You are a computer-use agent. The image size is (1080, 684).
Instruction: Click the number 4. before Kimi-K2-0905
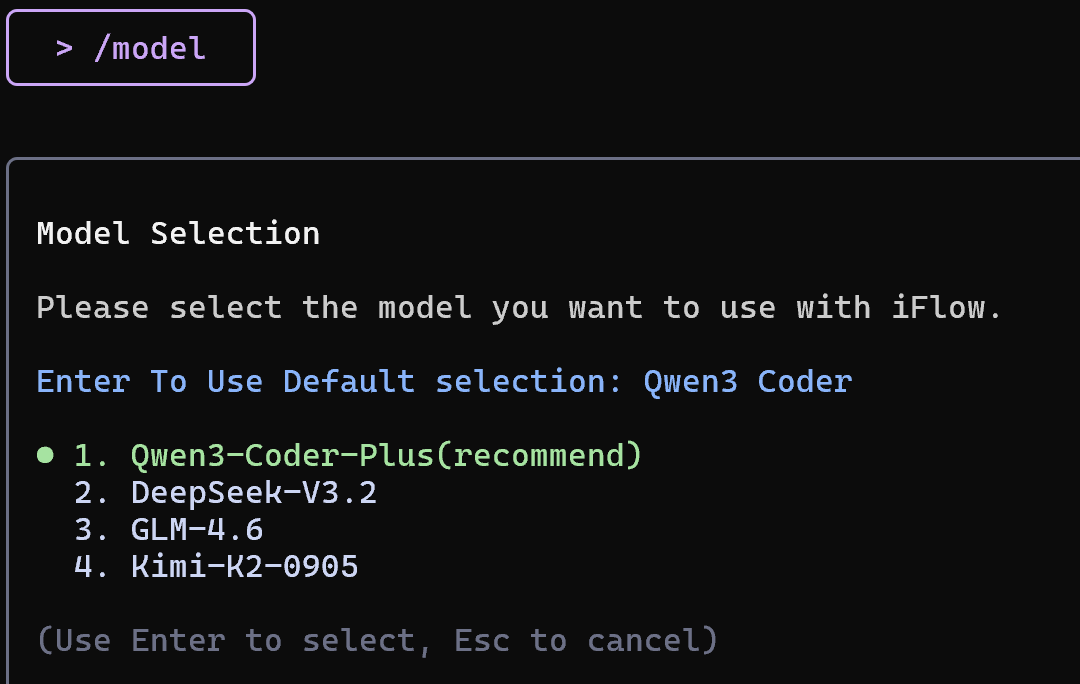pos(92,567)
